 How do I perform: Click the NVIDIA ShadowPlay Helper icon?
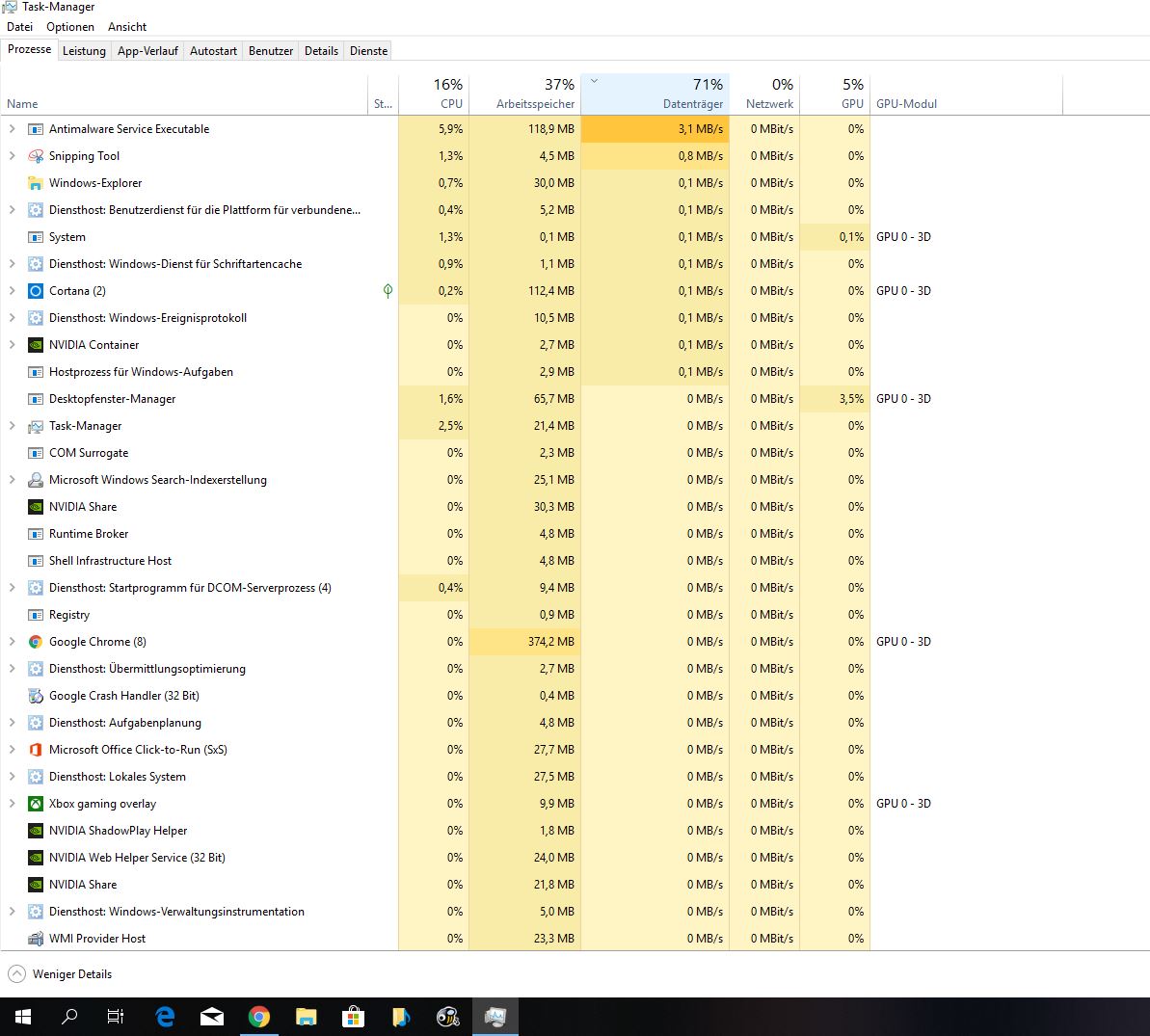(x=36, y=831)
